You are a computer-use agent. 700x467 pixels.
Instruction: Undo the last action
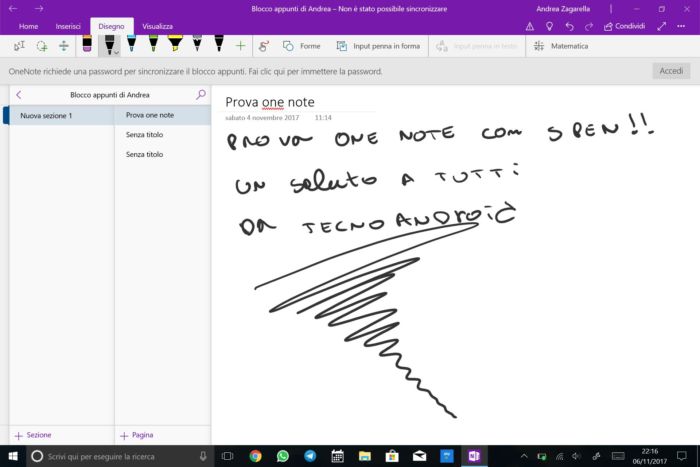(x=569, y=26)
